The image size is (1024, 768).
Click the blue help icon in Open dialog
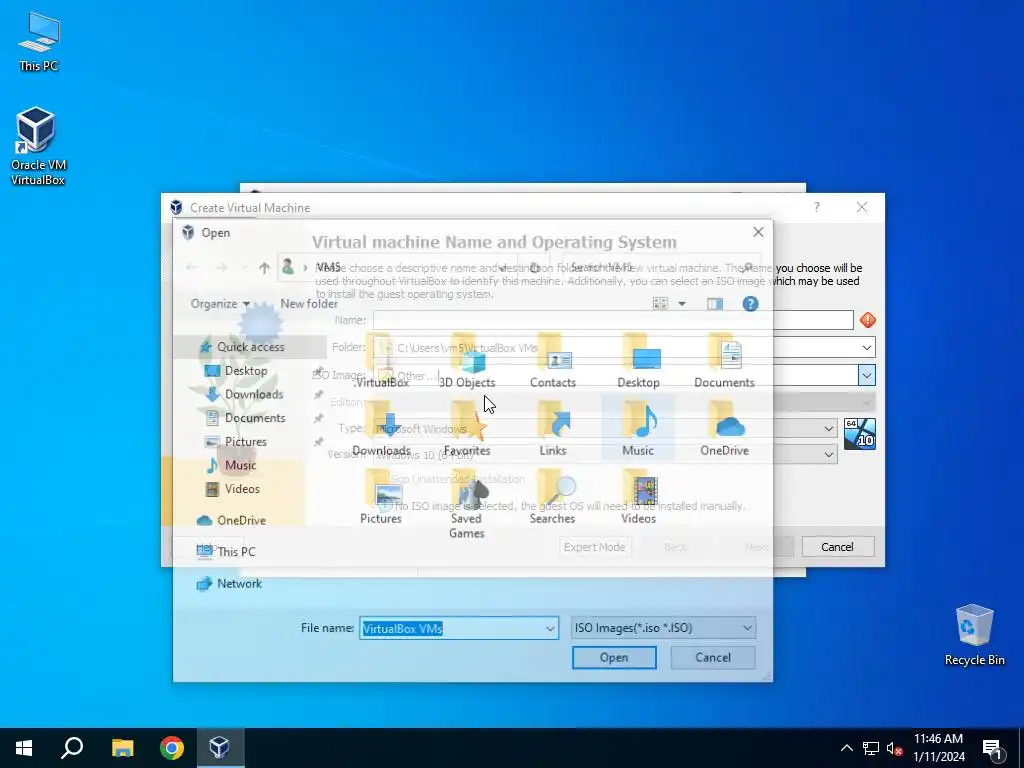point(750,304)
